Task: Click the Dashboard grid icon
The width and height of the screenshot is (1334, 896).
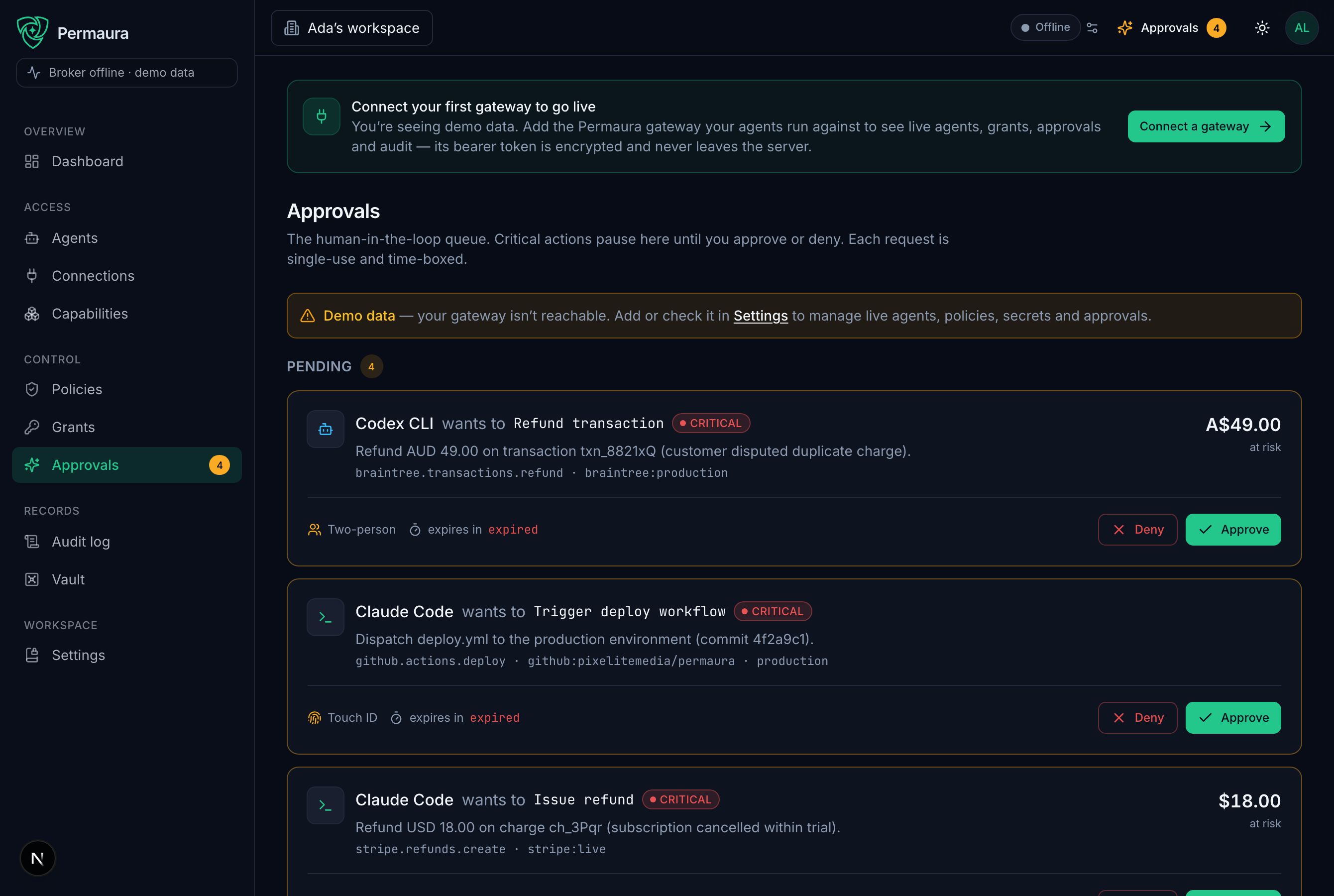Action: click(x=32, y=162)
